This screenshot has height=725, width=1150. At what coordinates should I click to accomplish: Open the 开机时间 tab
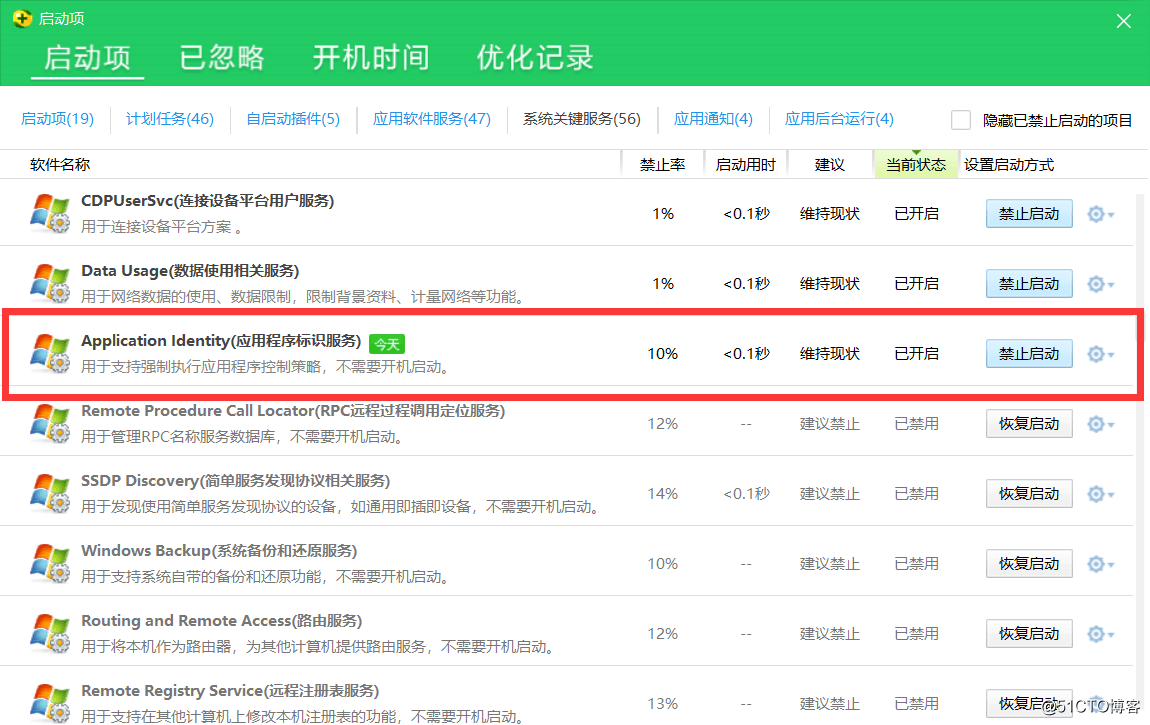coord(371,57)
